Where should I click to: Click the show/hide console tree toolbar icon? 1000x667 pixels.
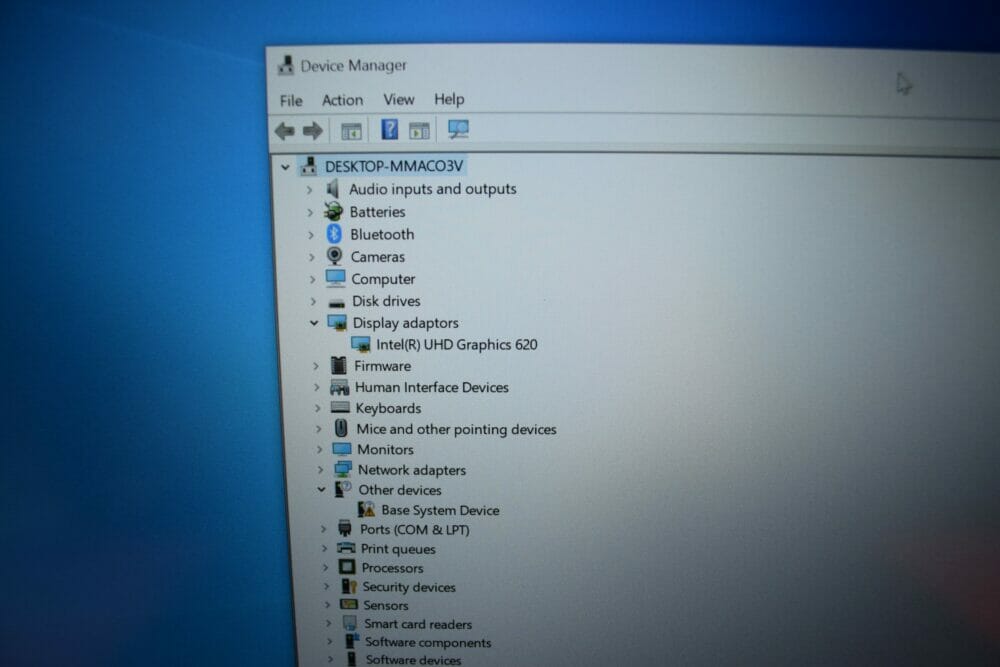coord(351,131)
